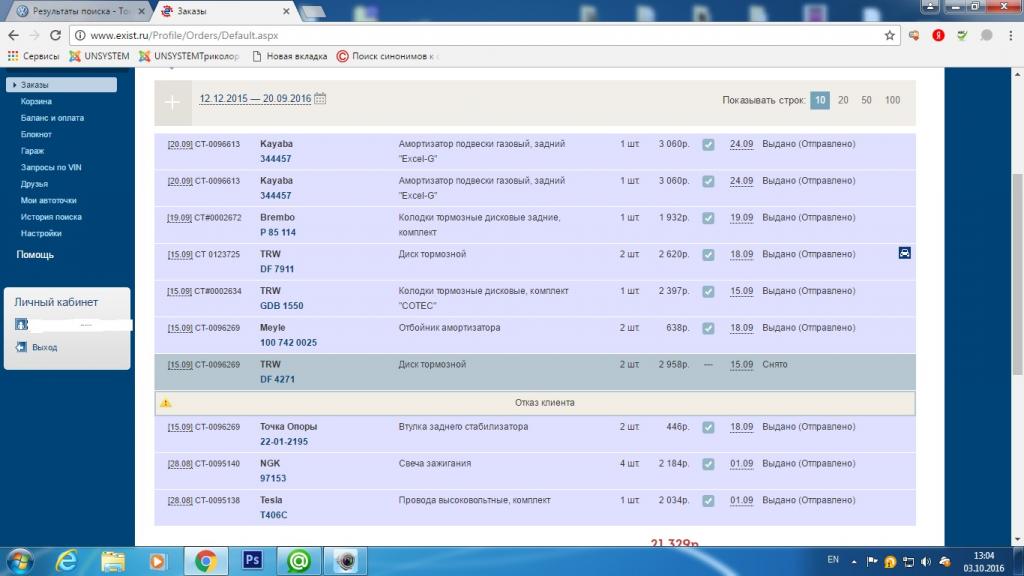Click system clock 13:04
Image resolution: width=1024 pixels, height=576 pixels.
pyautogui.click(x=984, y=556)
